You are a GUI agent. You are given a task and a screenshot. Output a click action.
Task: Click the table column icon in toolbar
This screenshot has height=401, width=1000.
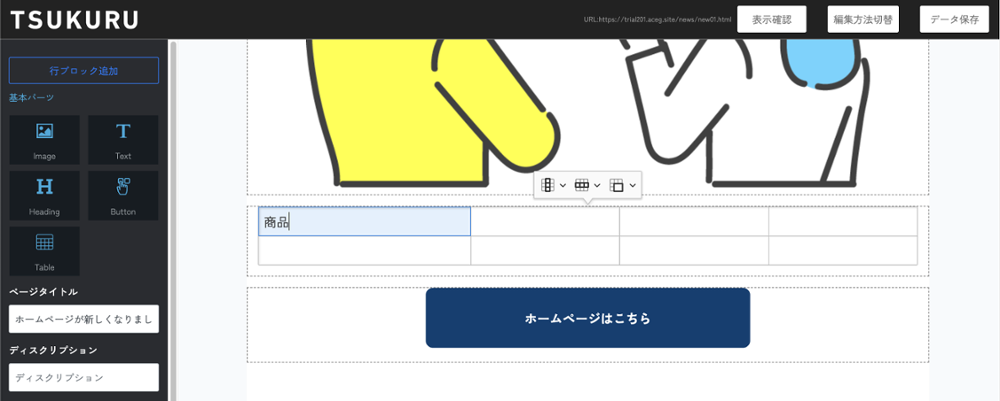point(548,185)
